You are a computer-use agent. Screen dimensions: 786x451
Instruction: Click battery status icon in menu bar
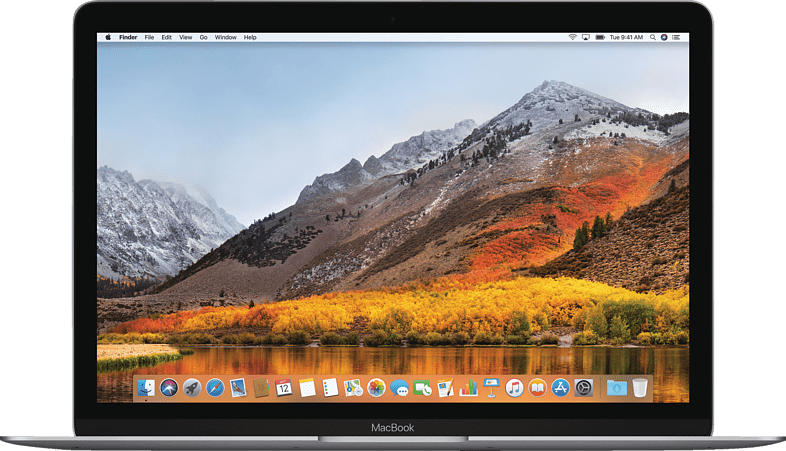(x=600, y=37)
